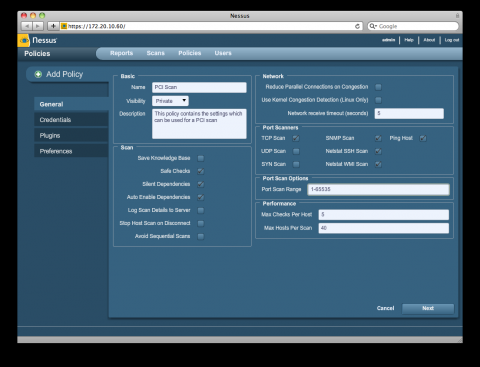Screen dimensions: 480x367
Task: Click the add bookmark plus button
Action: coord(53,26)
